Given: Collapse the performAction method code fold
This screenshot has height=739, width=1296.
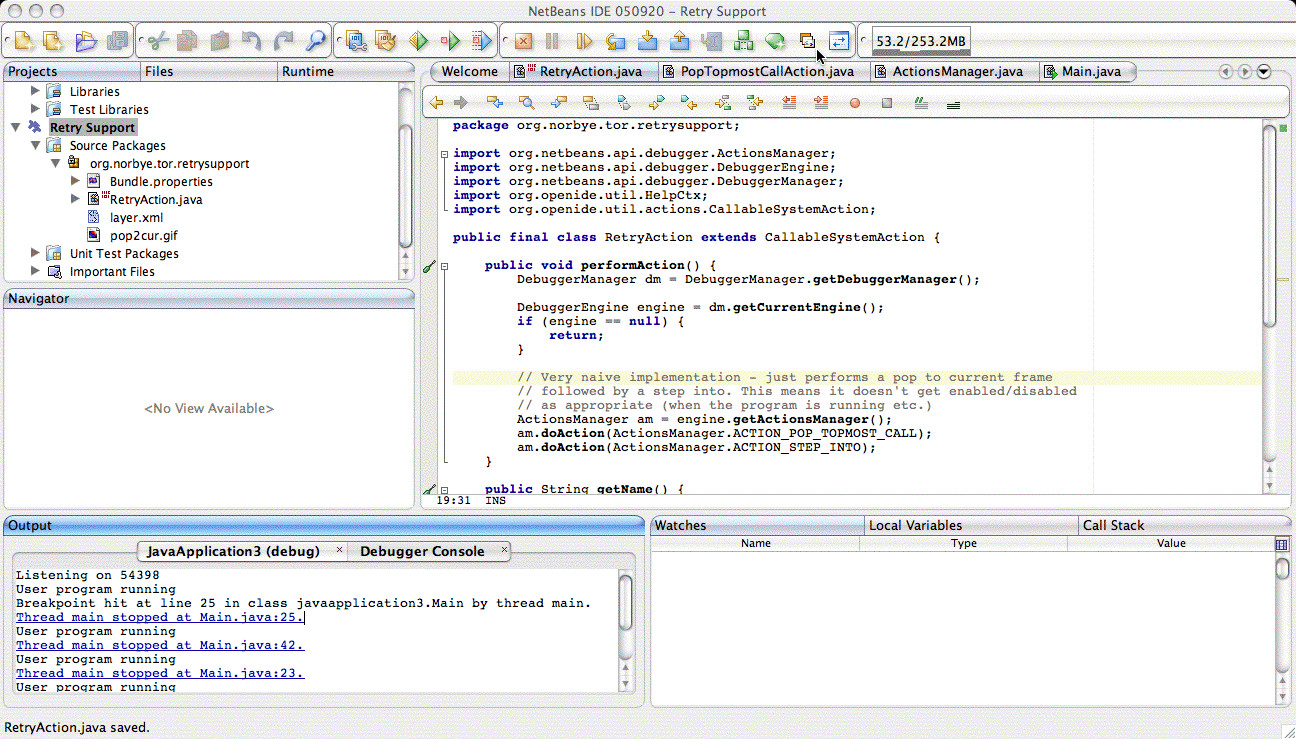Looking at the screenshot, I should coord(444,266).
